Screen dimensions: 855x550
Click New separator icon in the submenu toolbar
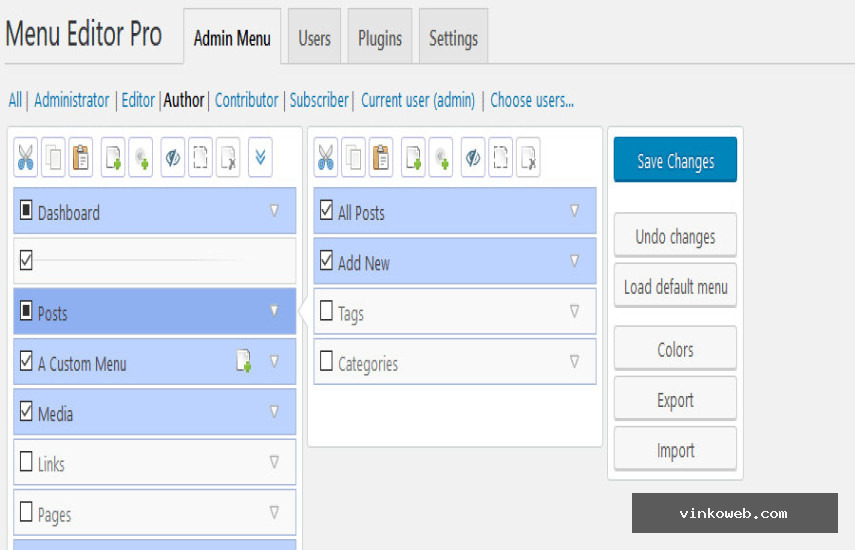pos(441,158)
